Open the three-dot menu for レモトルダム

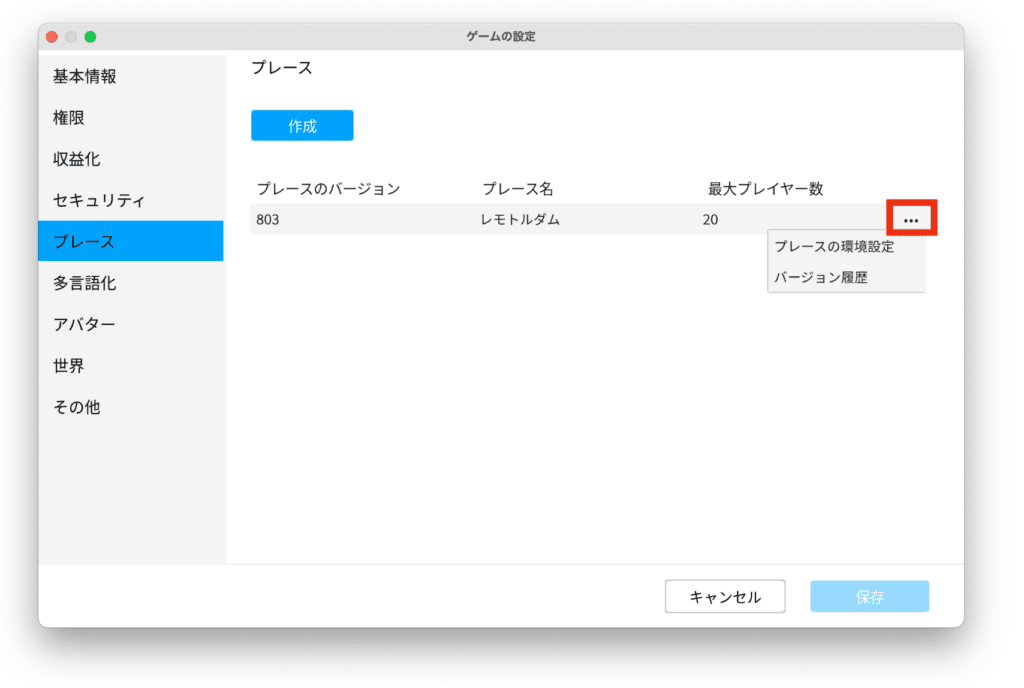(x=910, y=219)
